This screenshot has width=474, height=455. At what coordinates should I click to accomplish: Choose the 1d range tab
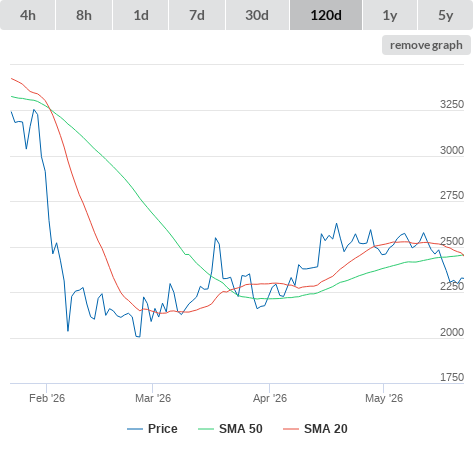click(141, 15)
